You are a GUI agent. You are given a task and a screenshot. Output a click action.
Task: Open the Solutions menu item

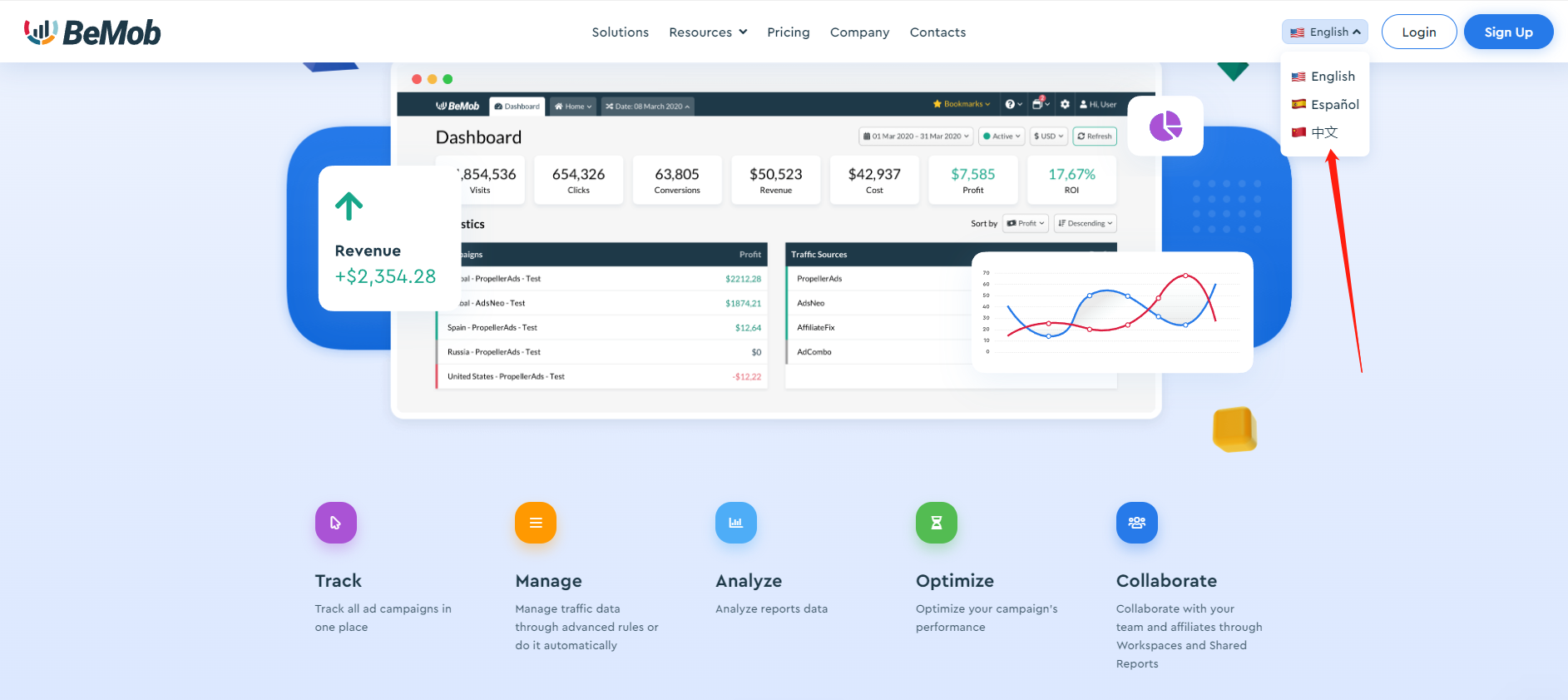621,32
